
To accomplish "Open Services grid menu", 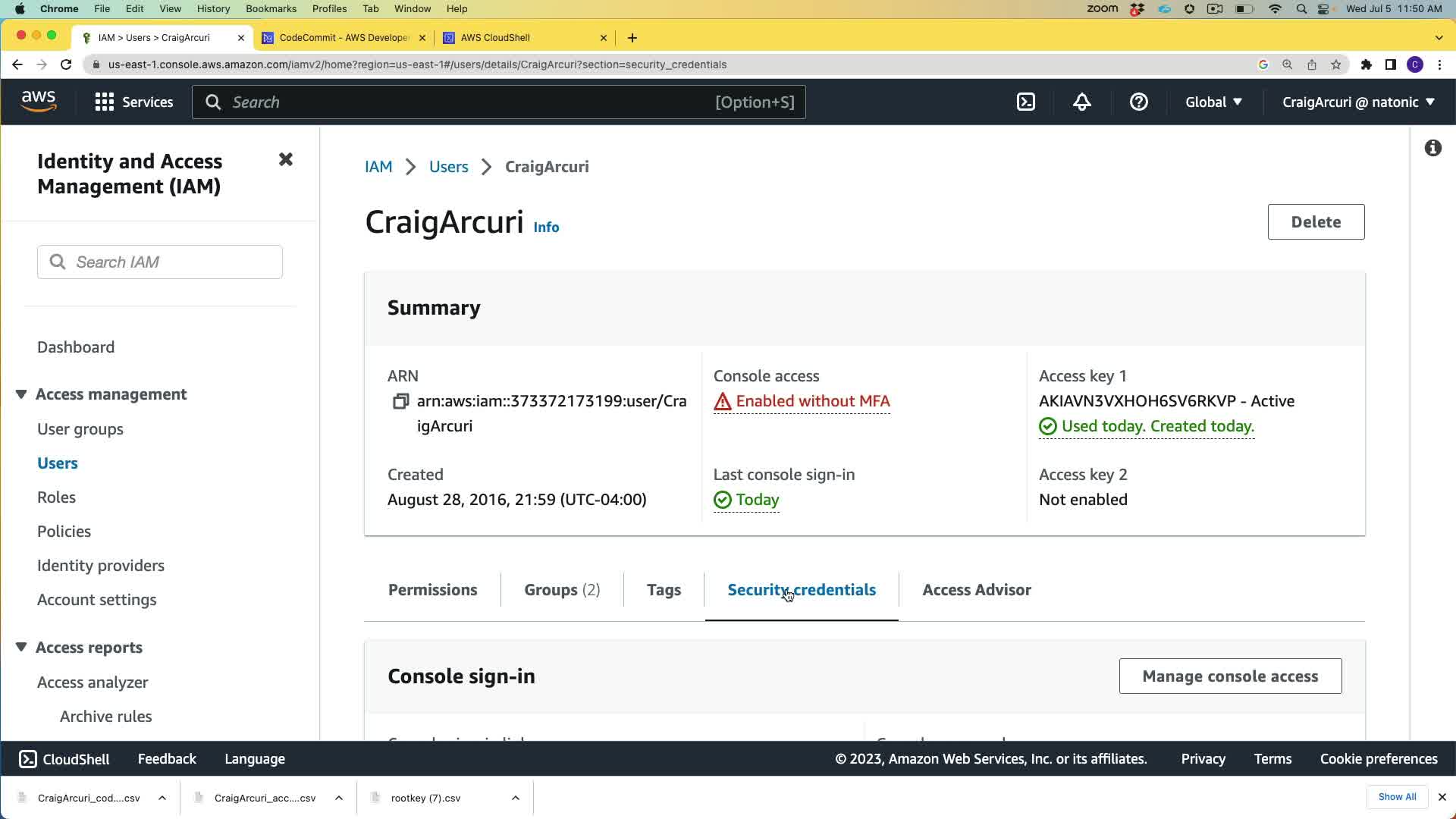I will [134, 102].
